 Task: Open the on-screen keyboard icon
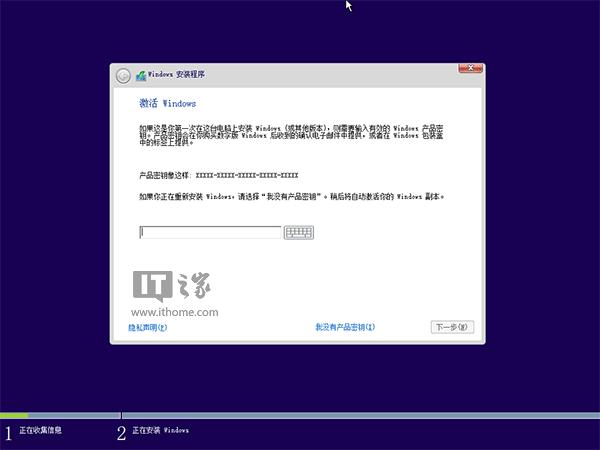[299, 232]
